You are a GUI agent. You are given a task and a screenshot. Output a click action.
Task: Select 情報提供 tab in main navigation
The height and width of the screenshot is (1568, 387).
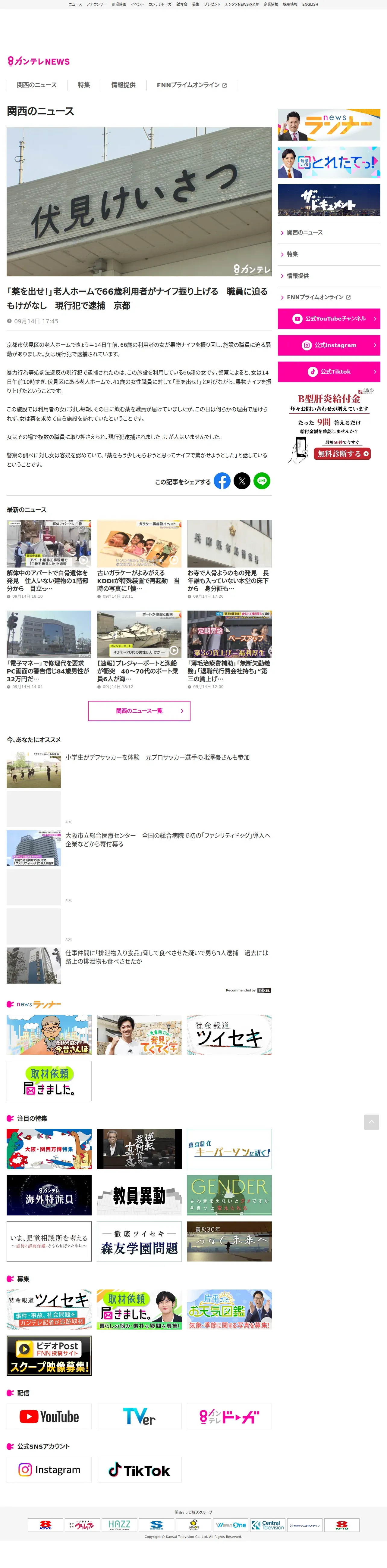(123, 85)
